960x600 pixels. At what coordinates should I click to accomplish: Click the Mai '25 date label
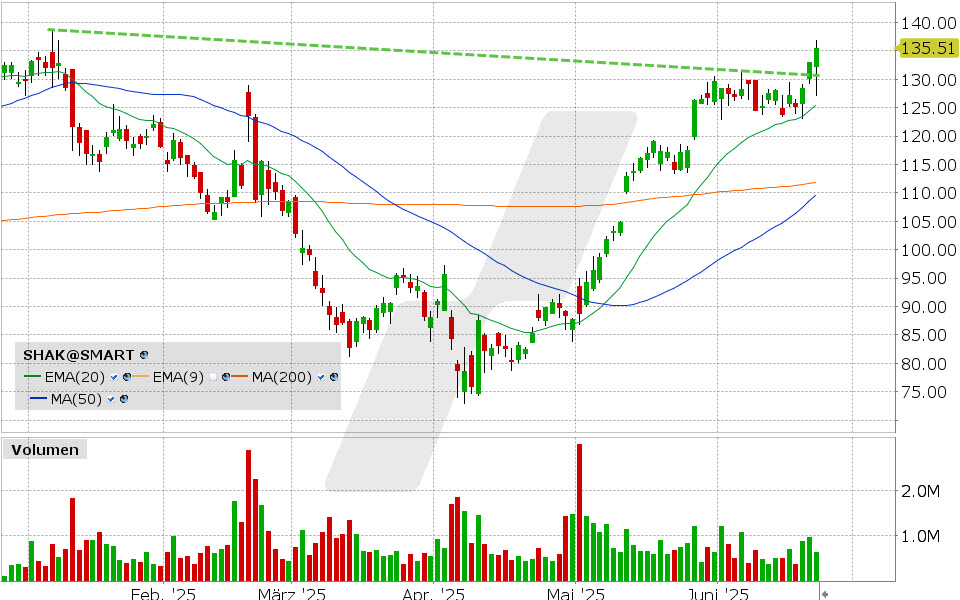[x=576, y=593]
